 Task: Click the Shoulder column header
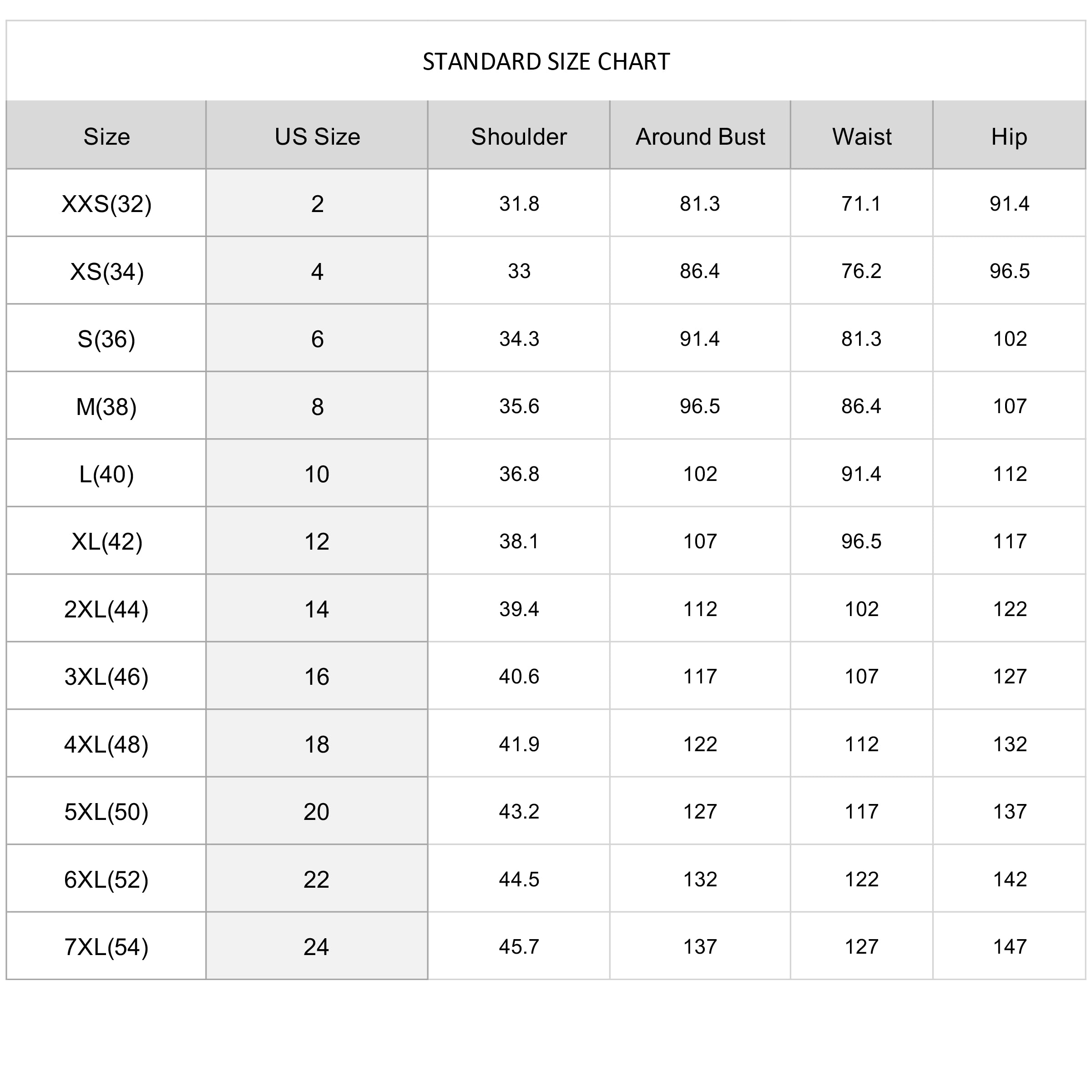pyautogui.click(x=519, y=137)
